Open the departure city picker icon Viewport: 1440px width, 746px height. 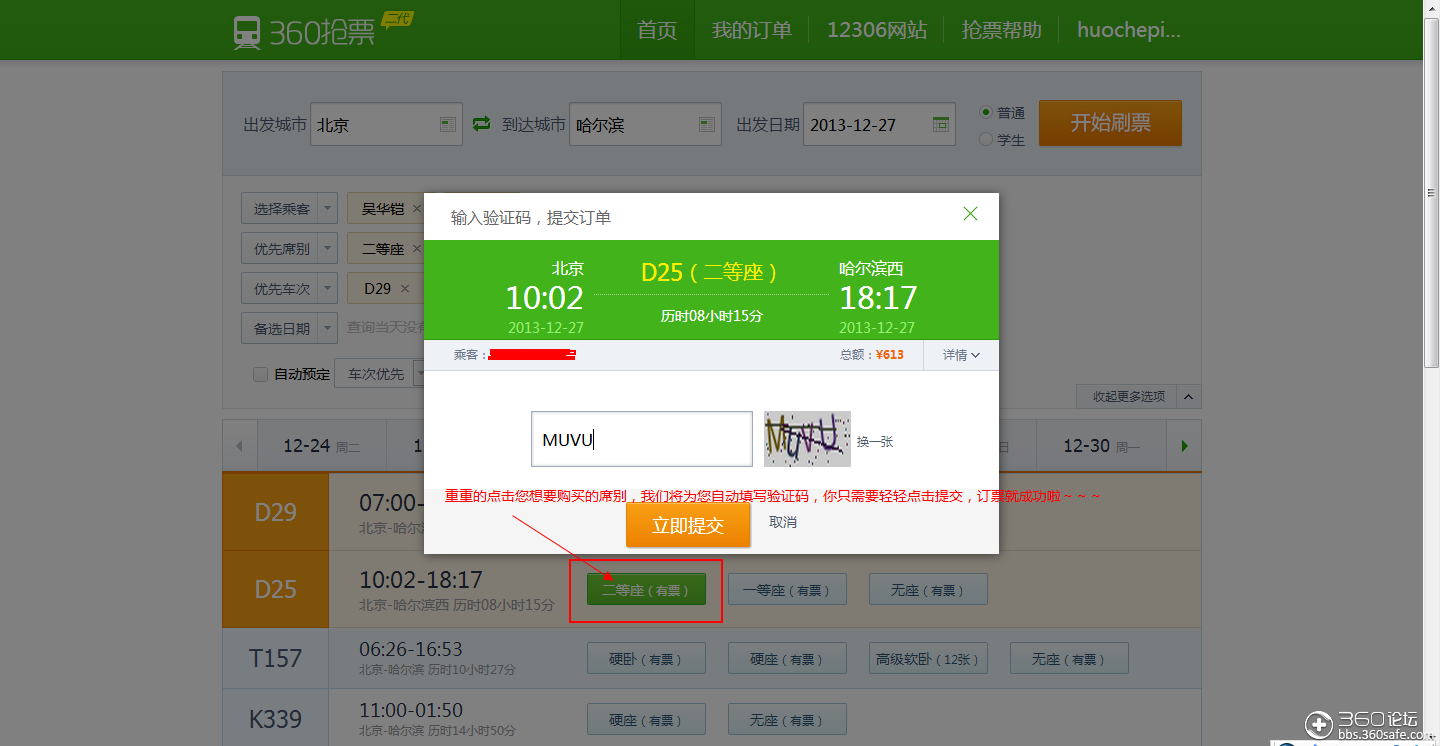[447, 125]
